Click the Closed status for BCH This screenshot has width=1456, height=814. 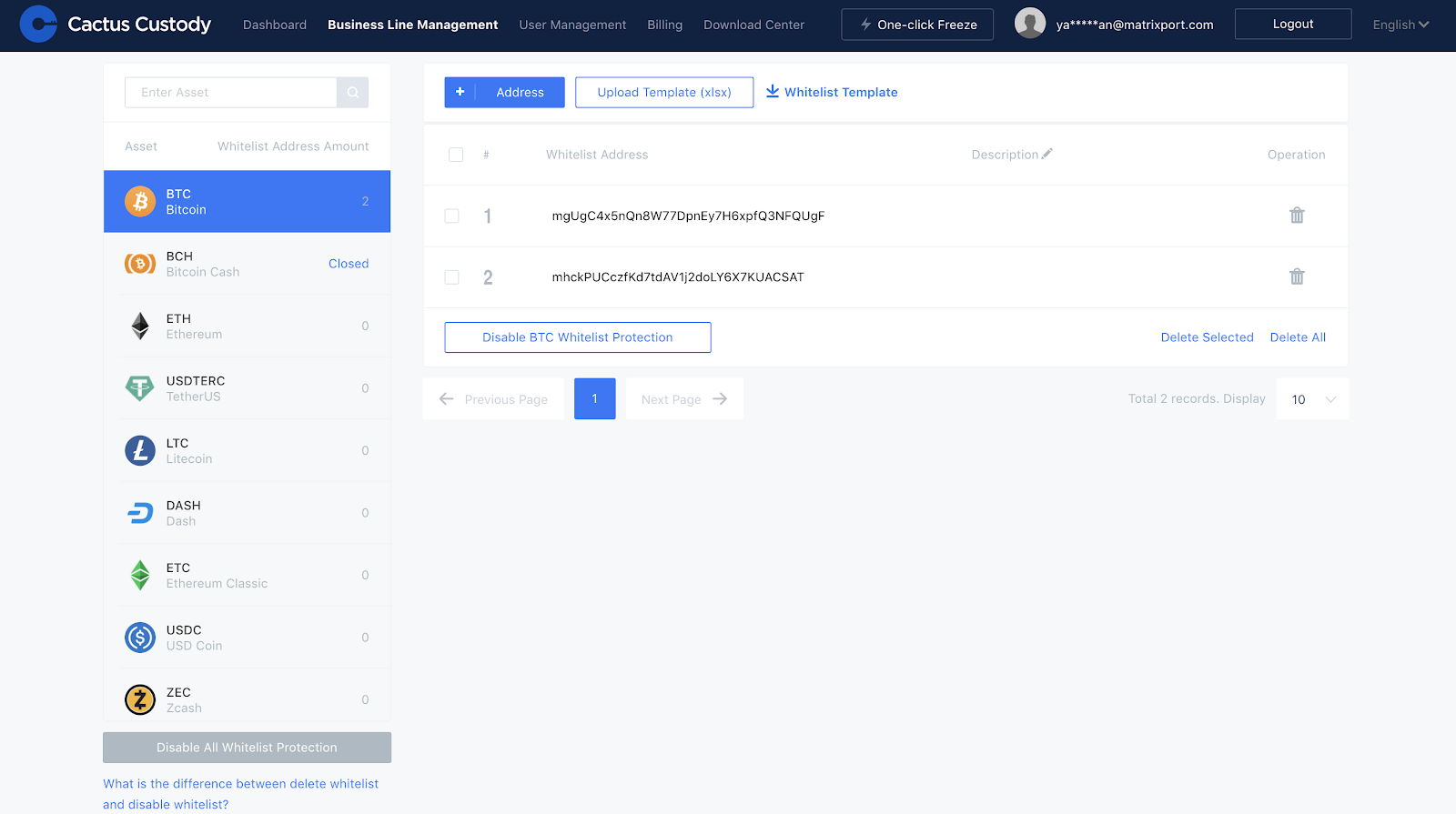(349, 264)
